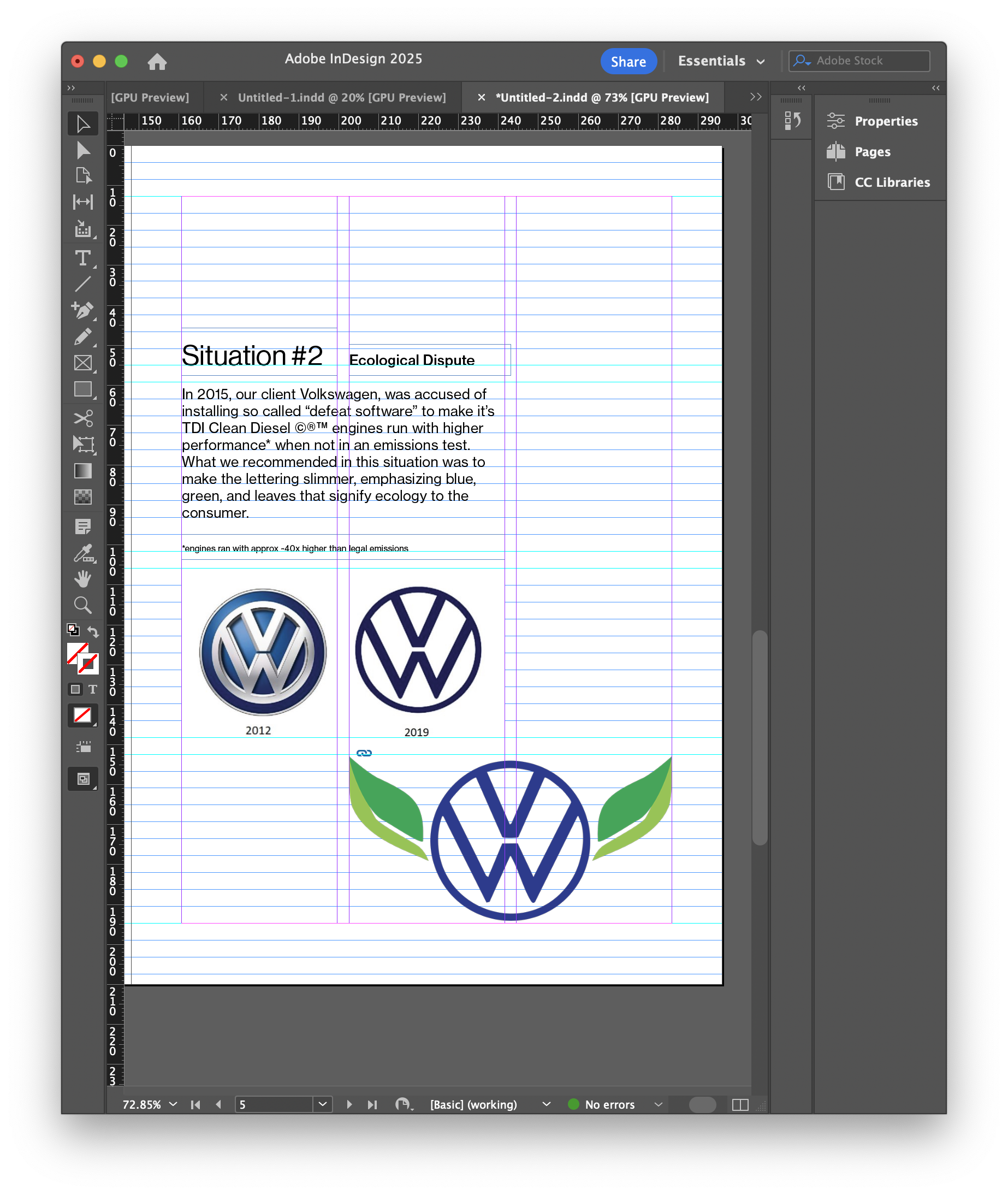Activate the Scissors tool

83,418
